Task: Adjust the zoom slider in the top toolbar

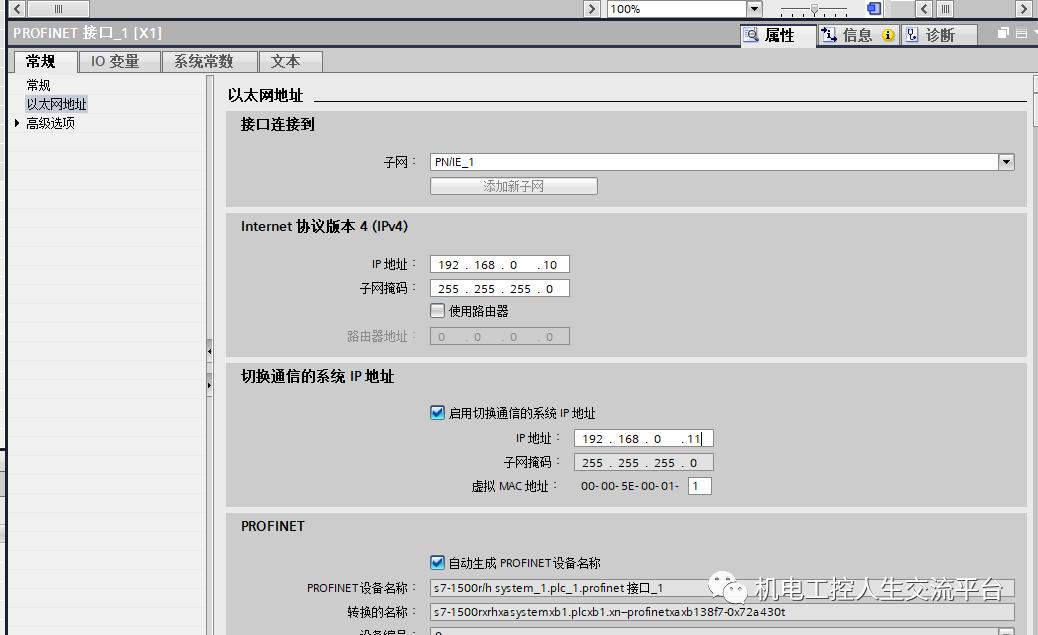Action: point(815,9)
